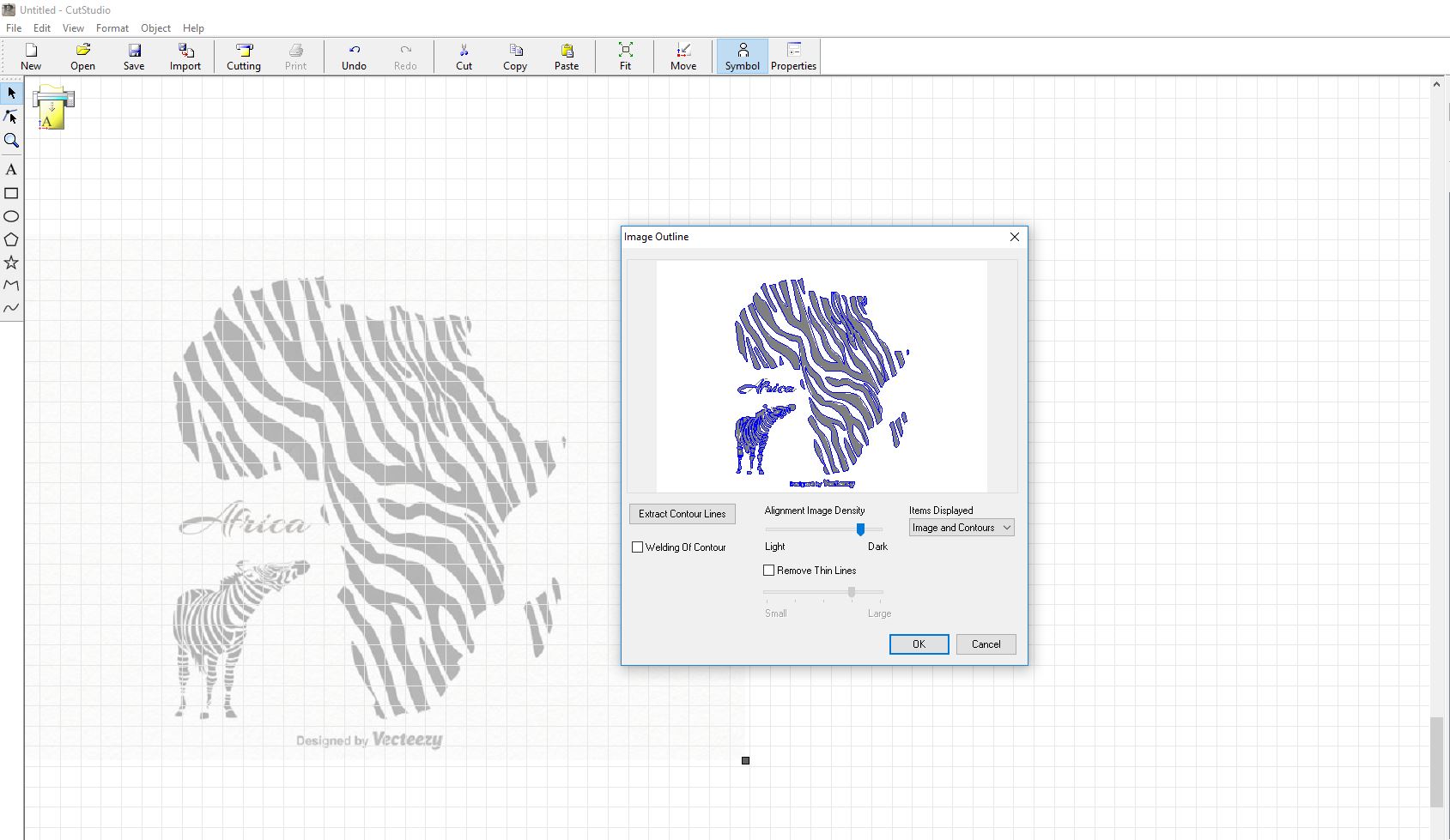Open the Items Displayed dropdown
Viewport: 1450px width, 840px height.
[x=962, y=528]
